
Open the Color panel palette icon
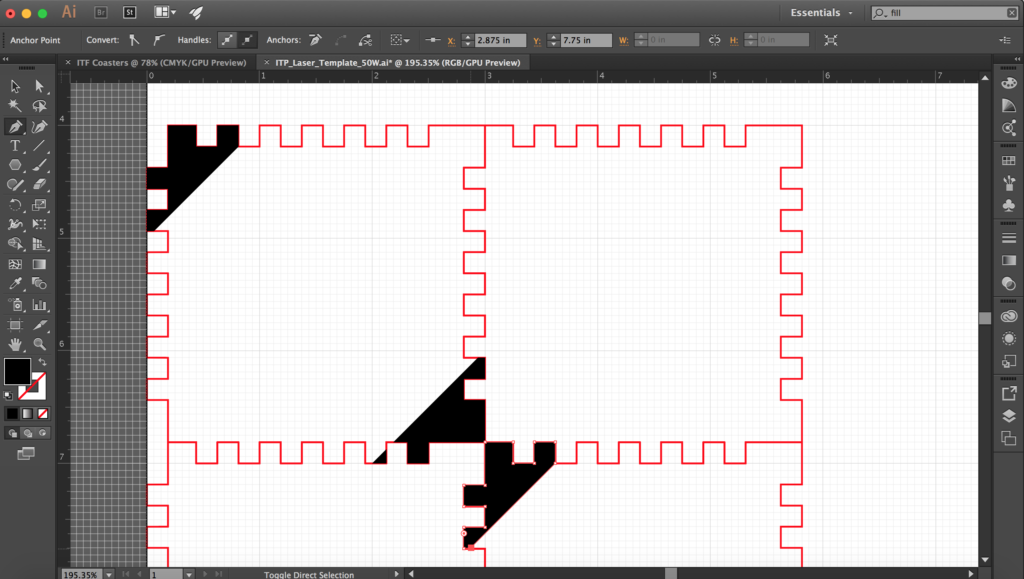point(1009,84)
